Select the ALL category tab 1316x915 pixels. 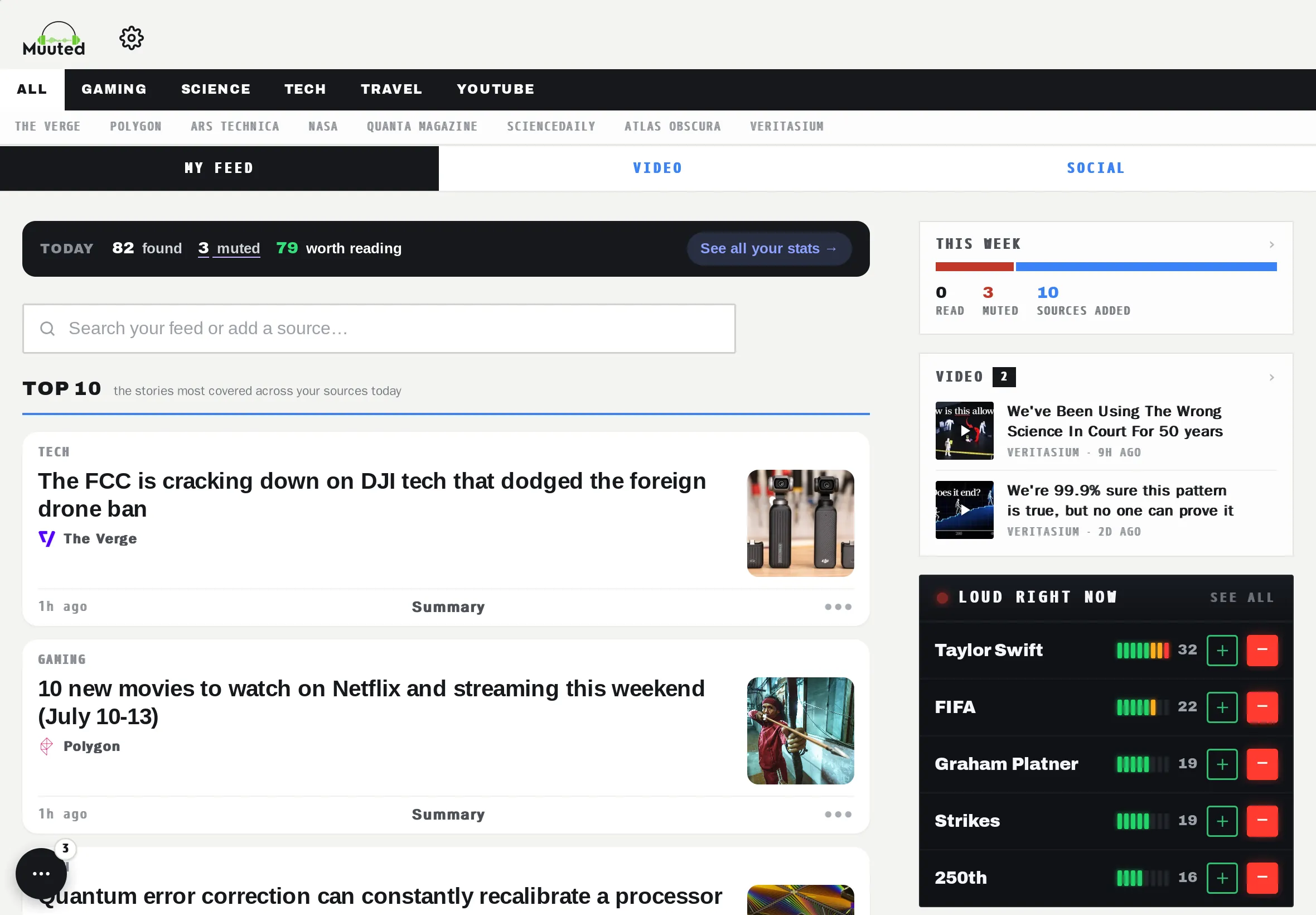click(32, 89)
